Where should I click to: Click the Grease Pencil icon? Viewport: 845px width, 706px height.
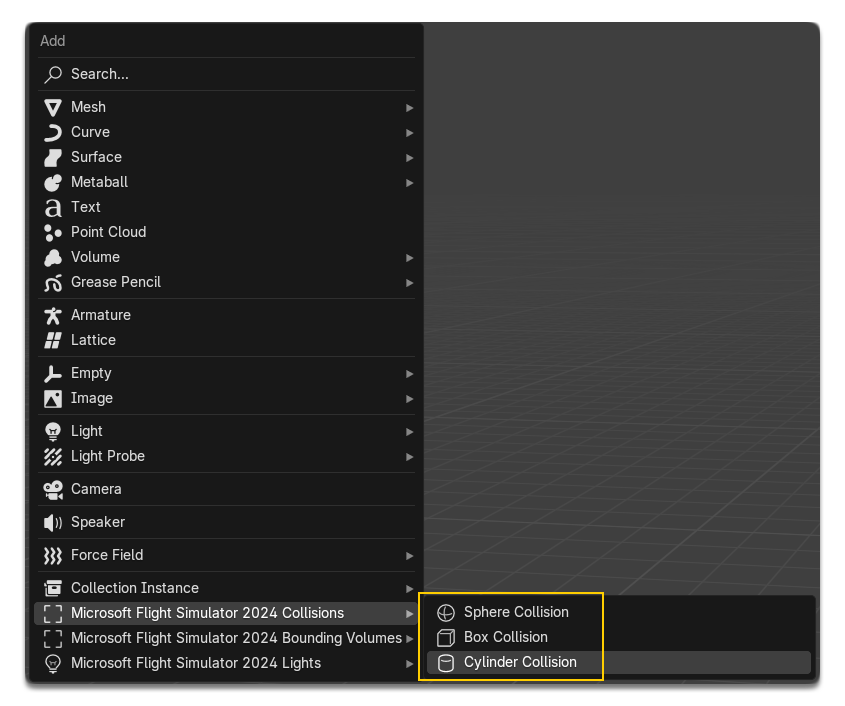[x=52, y=282]
